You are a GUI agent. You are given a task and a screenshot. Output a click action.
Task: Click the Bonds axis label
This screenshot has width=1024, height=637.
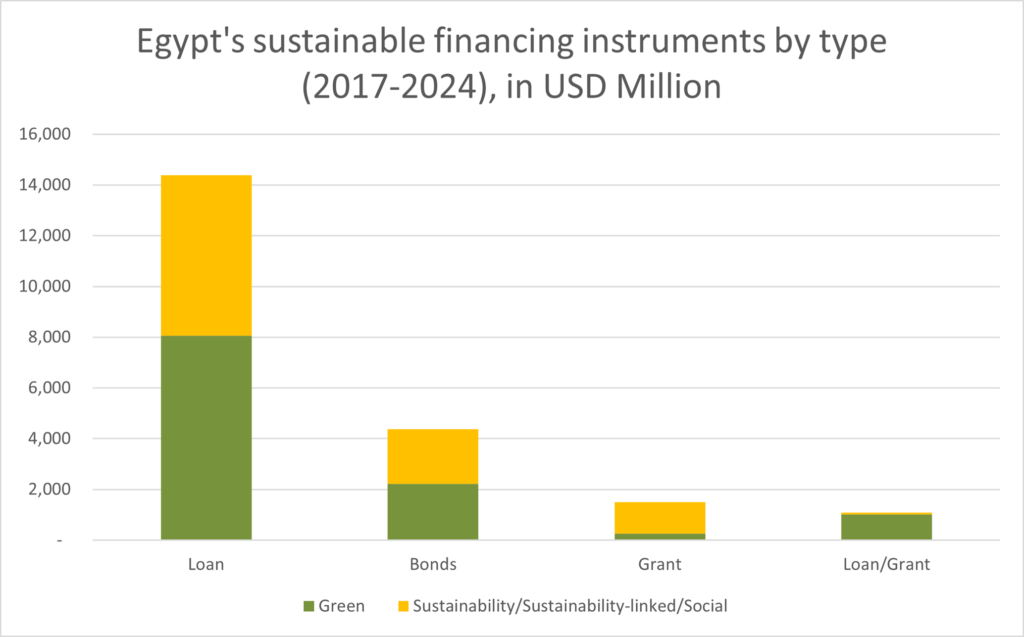pyautogui.click(x=433, y=564)
